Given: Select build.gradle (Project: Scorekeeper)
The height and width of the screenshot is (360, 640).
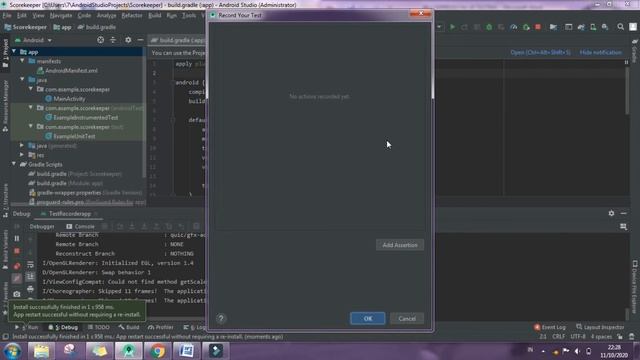Looking at the screenshot, I should coord(76,174).
